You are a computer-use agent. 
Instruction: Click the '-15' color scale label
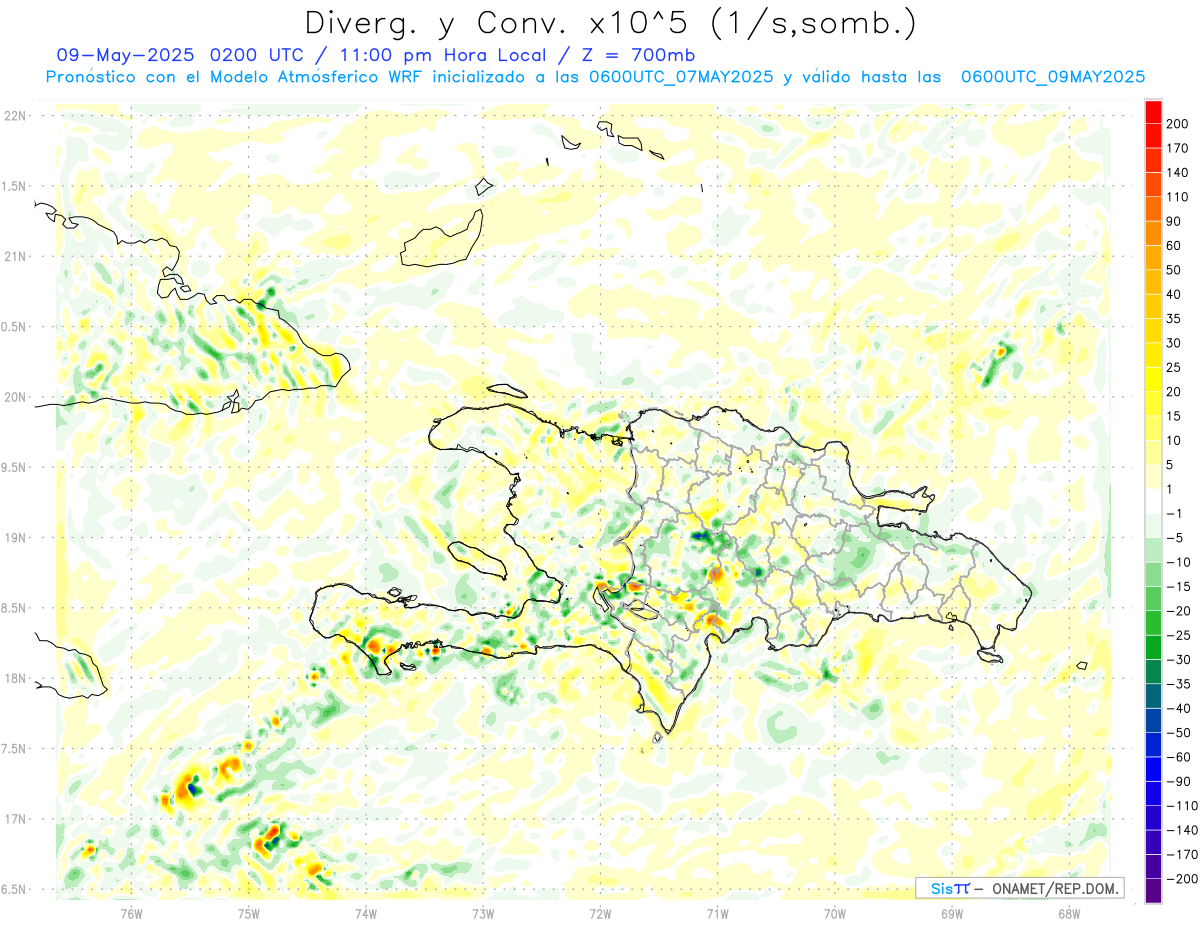pyautogui.click(x=1179, y=586)
